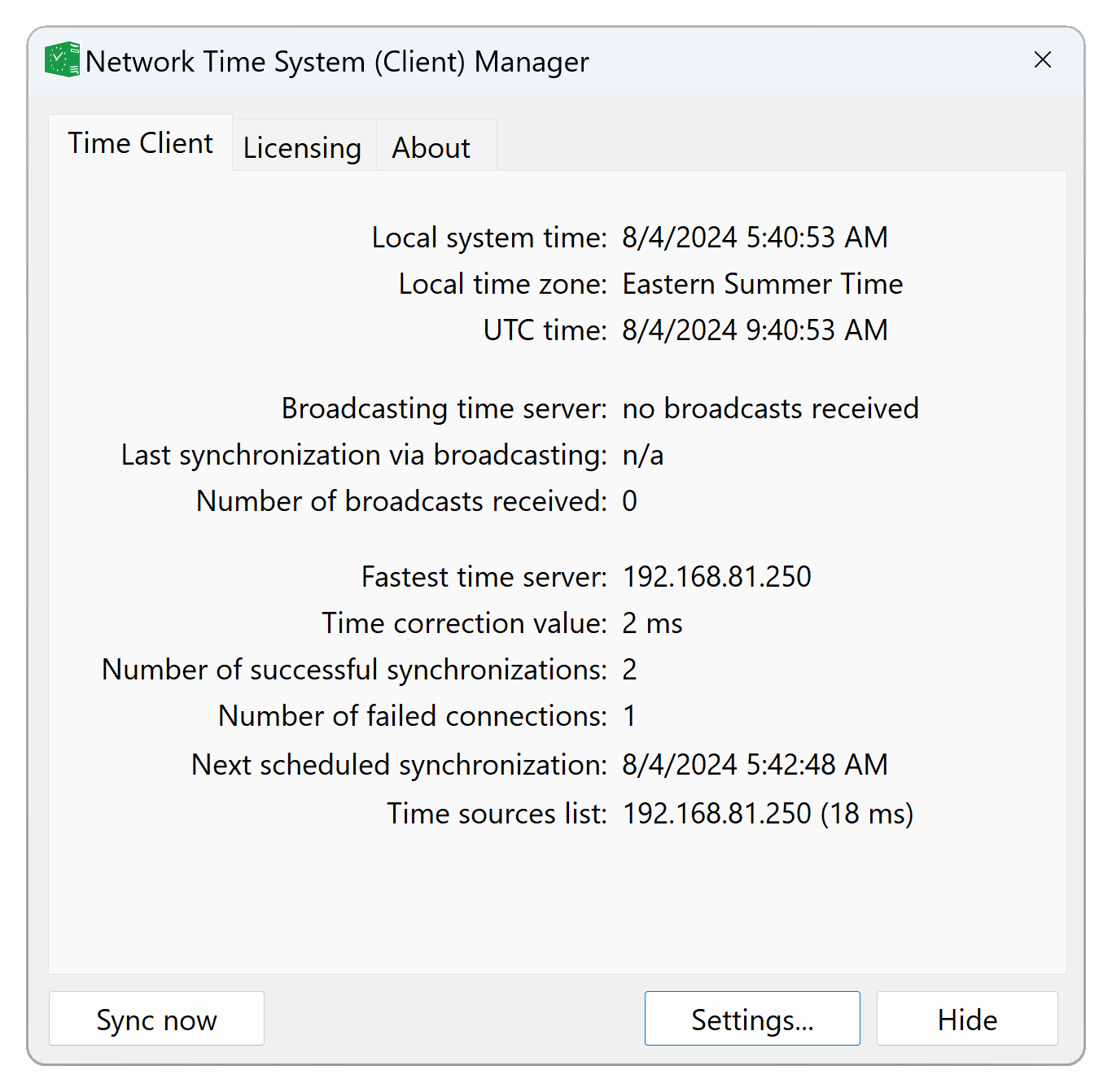
Task: Click the time sources list entry 192.168.81.250
Action: [767, 812]
